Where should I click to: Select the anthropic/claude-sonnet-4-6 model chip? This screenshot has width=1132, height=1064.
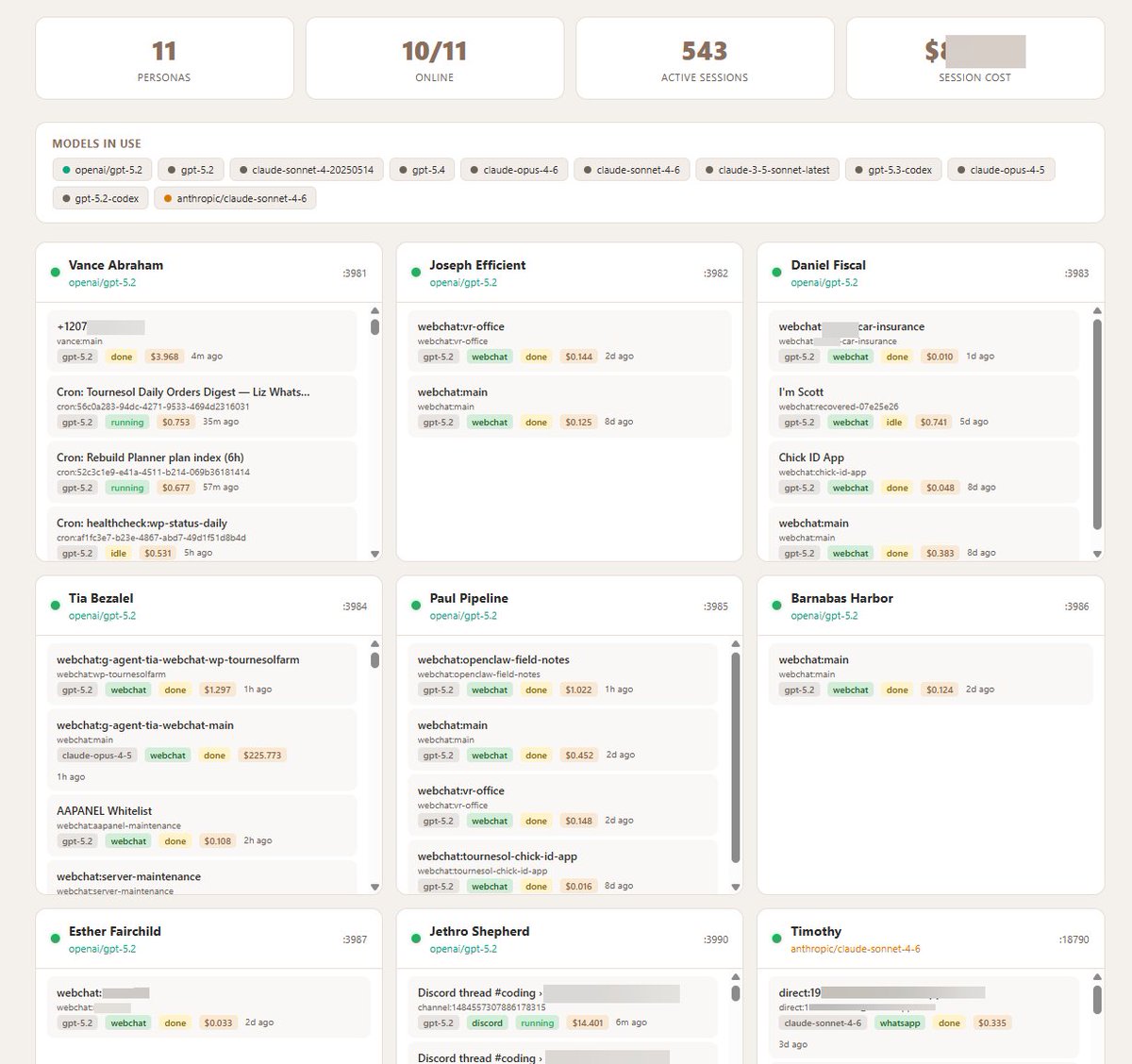coord(235,198)
